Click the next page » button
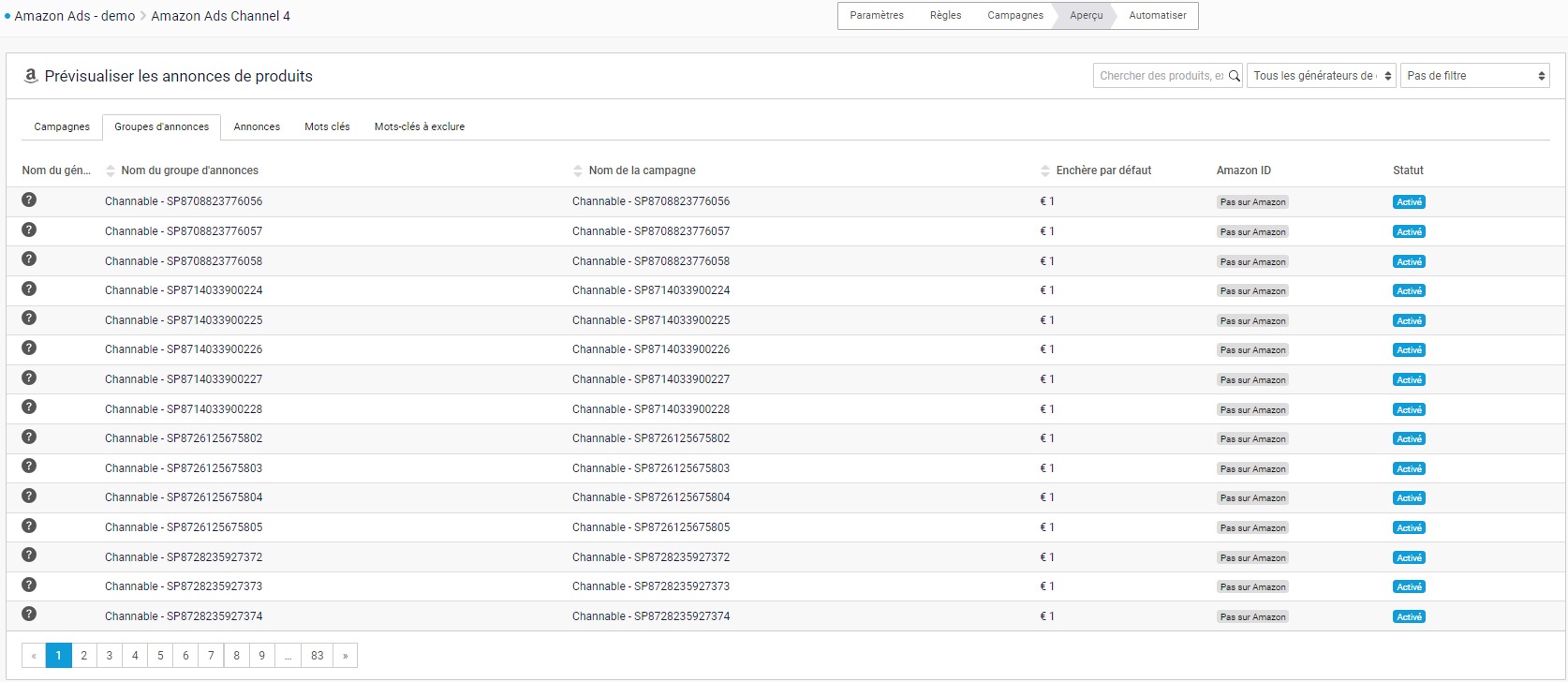 click(346, 655)
